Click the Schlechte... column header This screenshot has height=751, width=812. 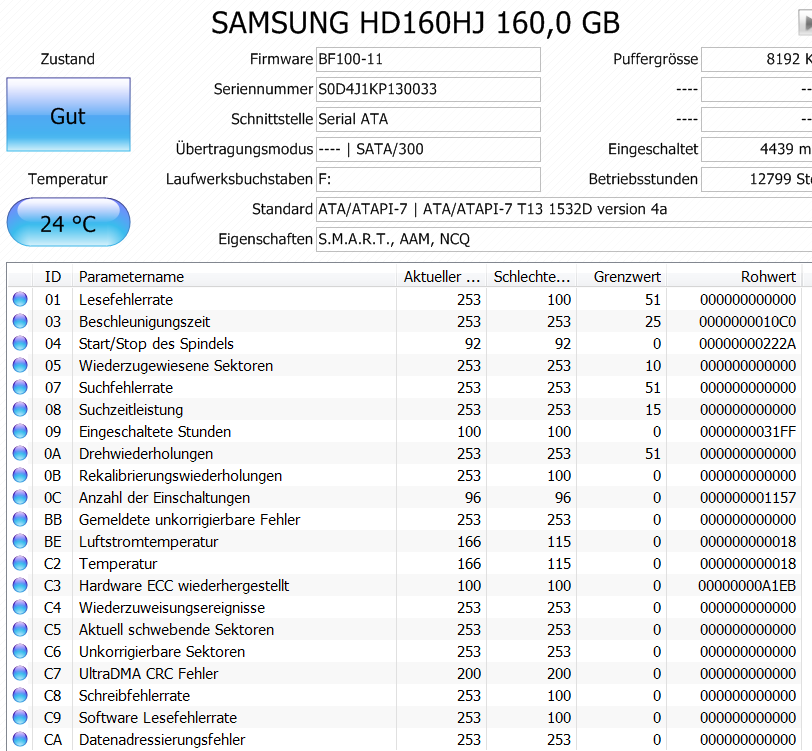(532, 277)
